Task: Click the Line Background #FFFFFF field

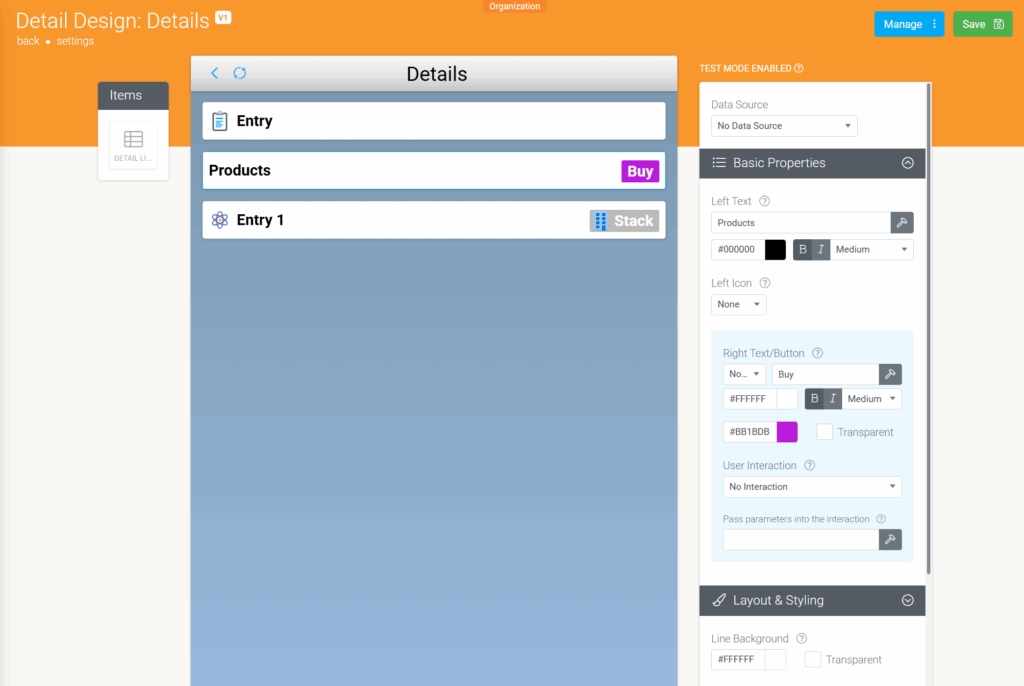Action: click(x=738, y=660)
